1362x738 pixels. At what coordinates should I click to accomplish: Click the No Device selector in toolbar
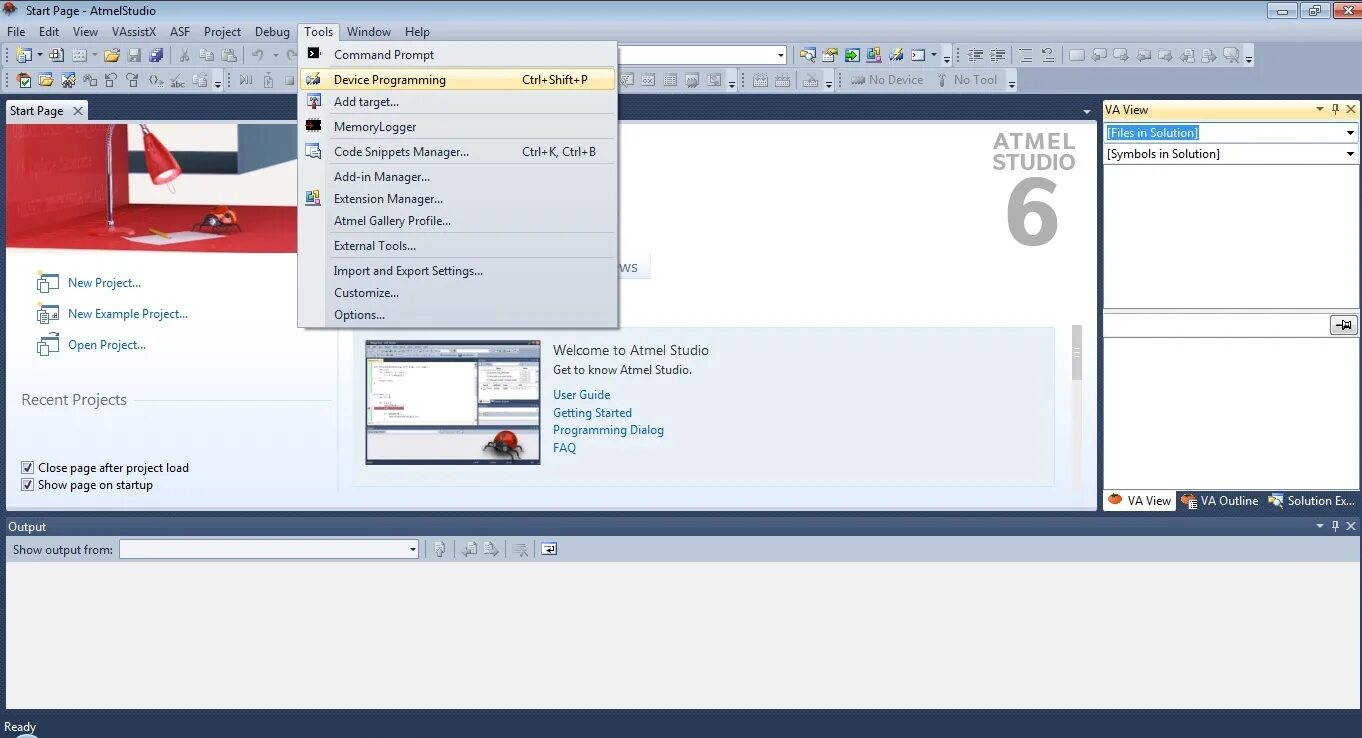(887, 80)
